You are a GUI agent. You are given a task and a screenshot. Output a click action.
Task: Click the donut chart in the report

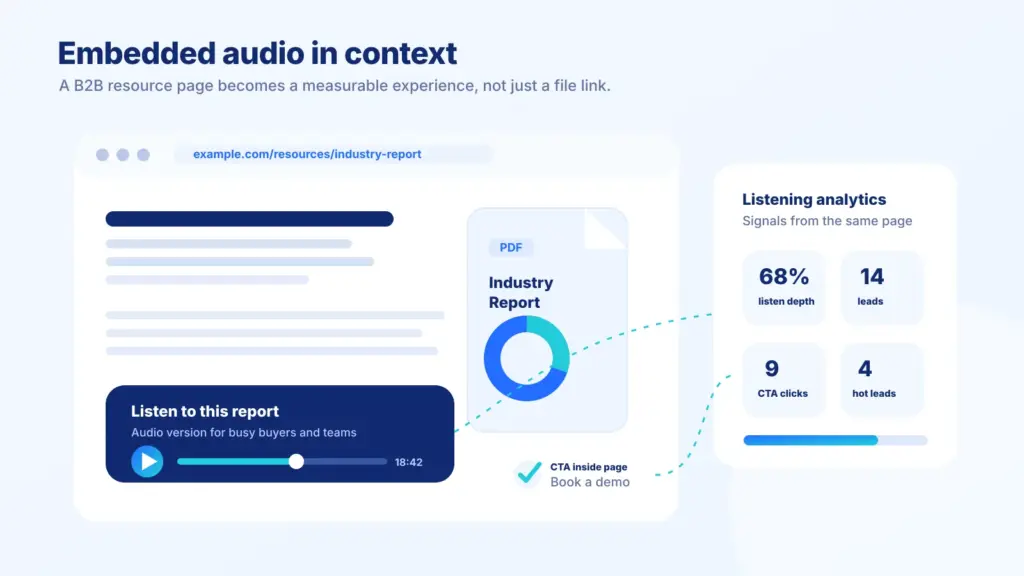[526, 359]
